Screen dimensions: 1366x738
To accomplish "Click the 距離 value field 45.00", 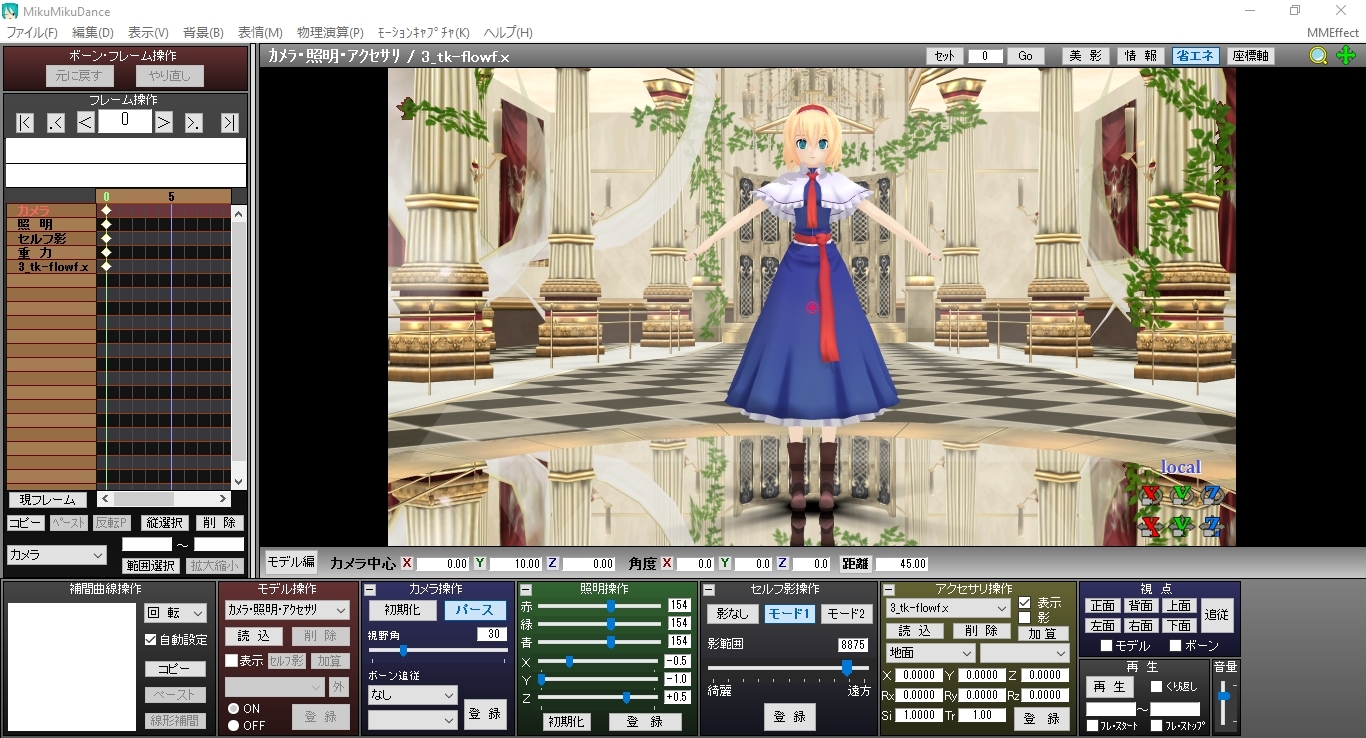I will (x=902, y=564).
